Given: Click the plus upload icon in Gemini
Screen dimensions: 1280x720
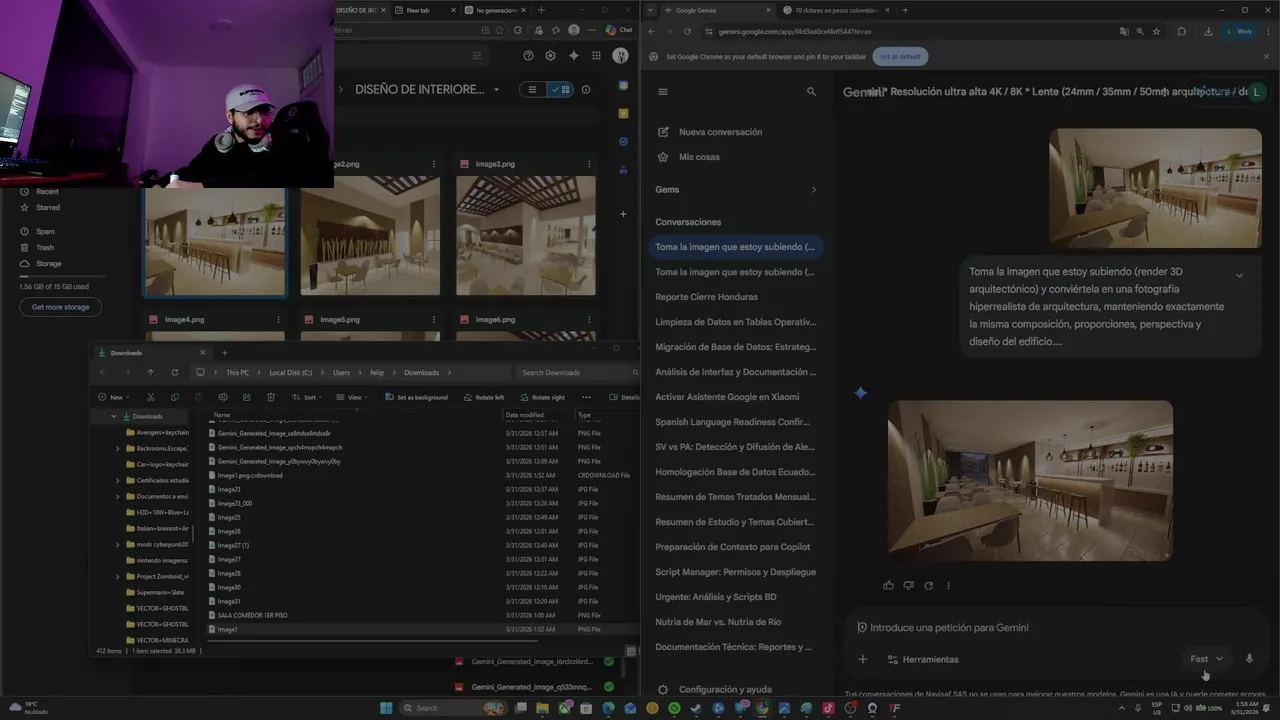Looking at the screenshot, I should coord(862,659).
